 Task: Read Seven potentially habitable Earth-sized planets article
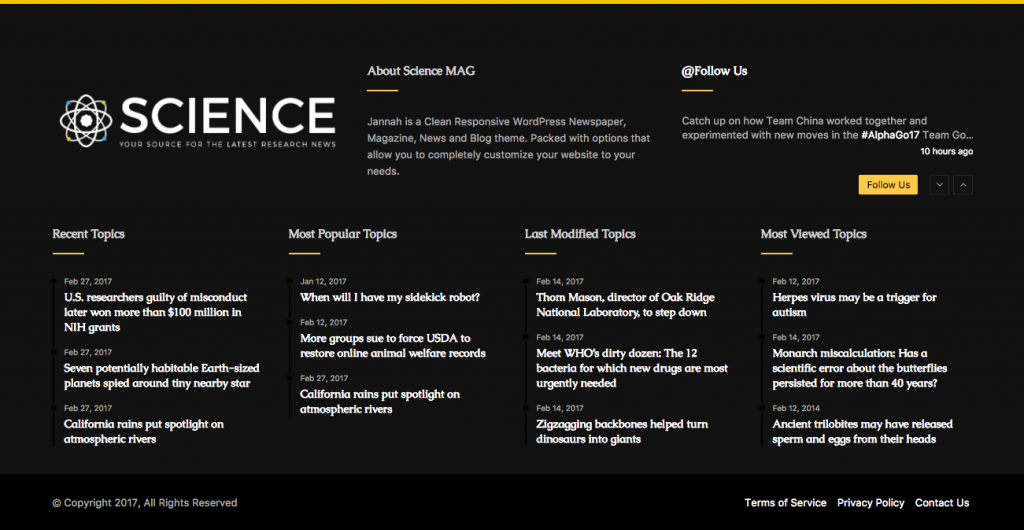pyautogui.click(x=156, y=376)
